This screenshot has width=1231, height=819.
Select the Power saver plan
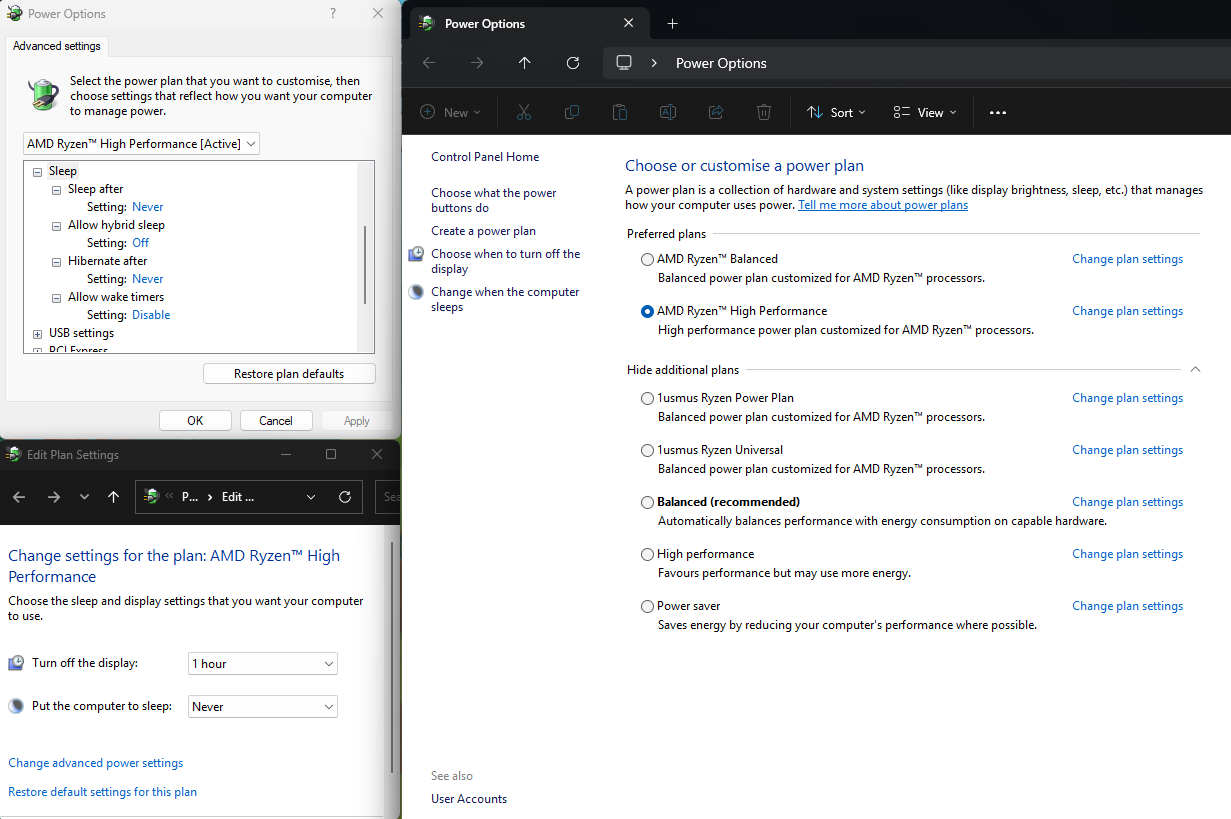(x=647, y=606)
